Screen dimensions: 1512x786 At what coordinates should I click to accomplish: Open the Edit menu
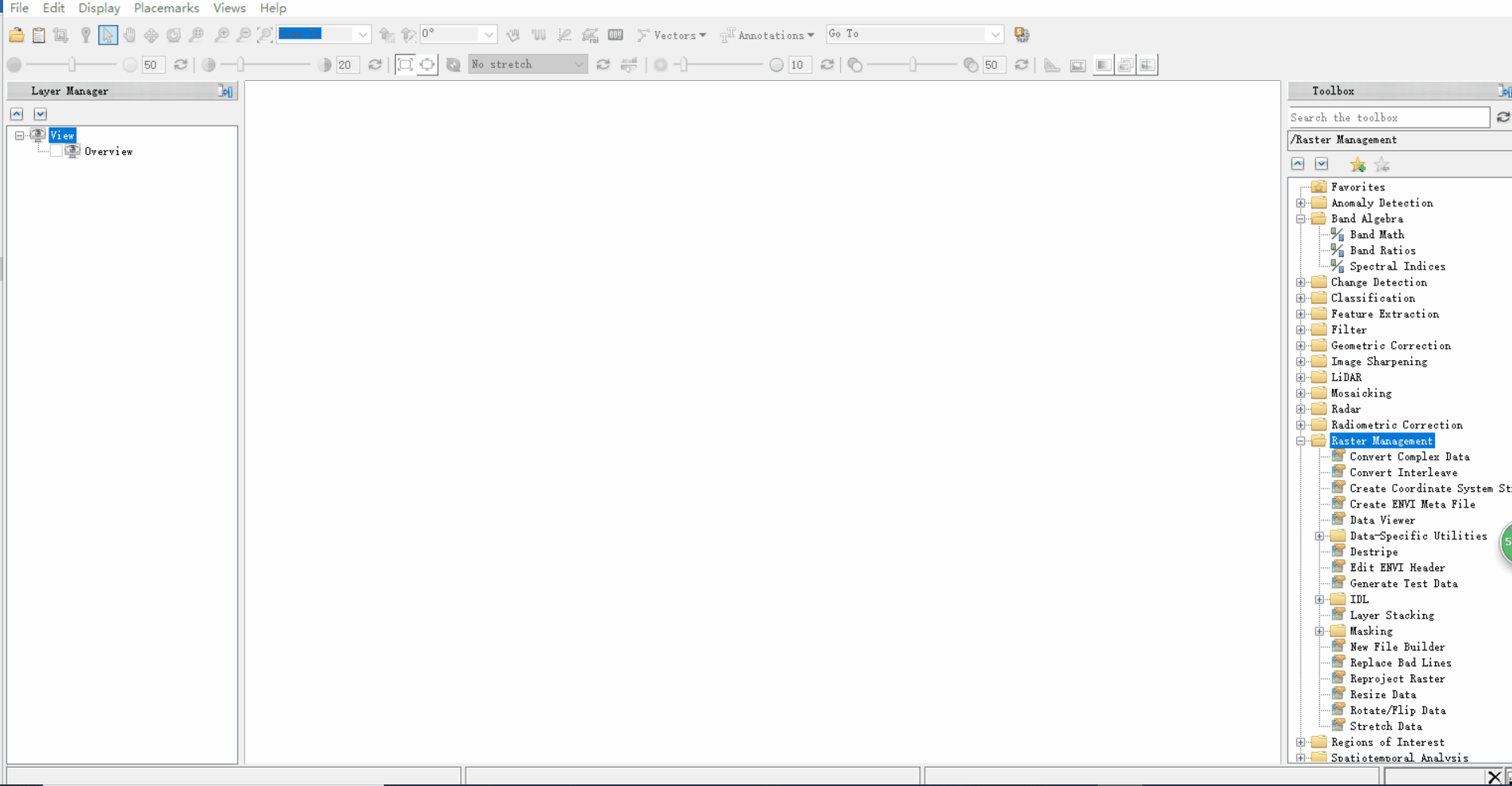point(53,8)
